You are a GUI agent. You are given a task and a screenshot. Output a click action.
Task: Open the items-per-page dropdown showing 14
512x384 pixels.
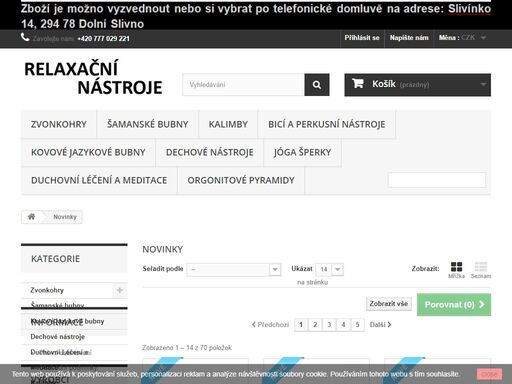(329, 269)
